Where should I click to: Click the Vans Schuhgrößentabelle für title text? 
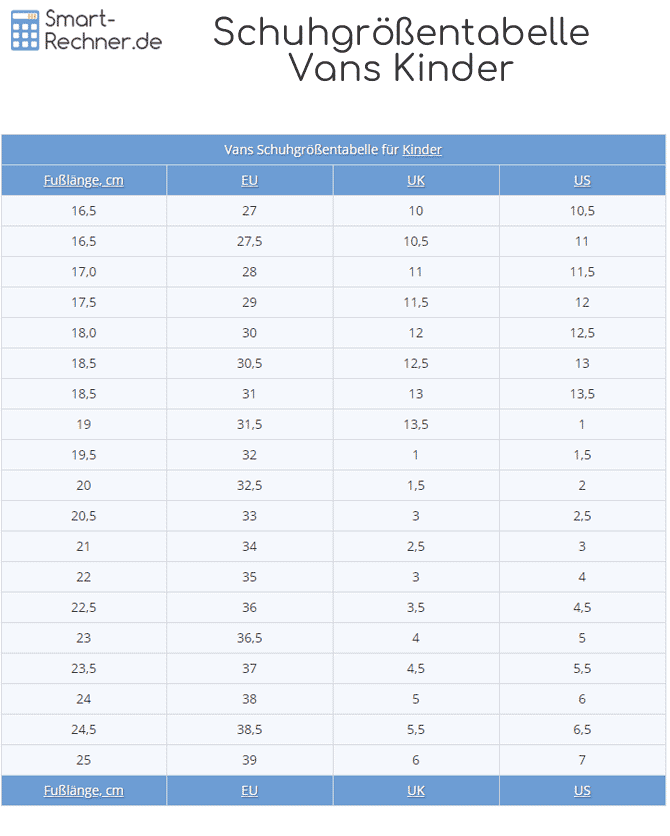[311, 150]
